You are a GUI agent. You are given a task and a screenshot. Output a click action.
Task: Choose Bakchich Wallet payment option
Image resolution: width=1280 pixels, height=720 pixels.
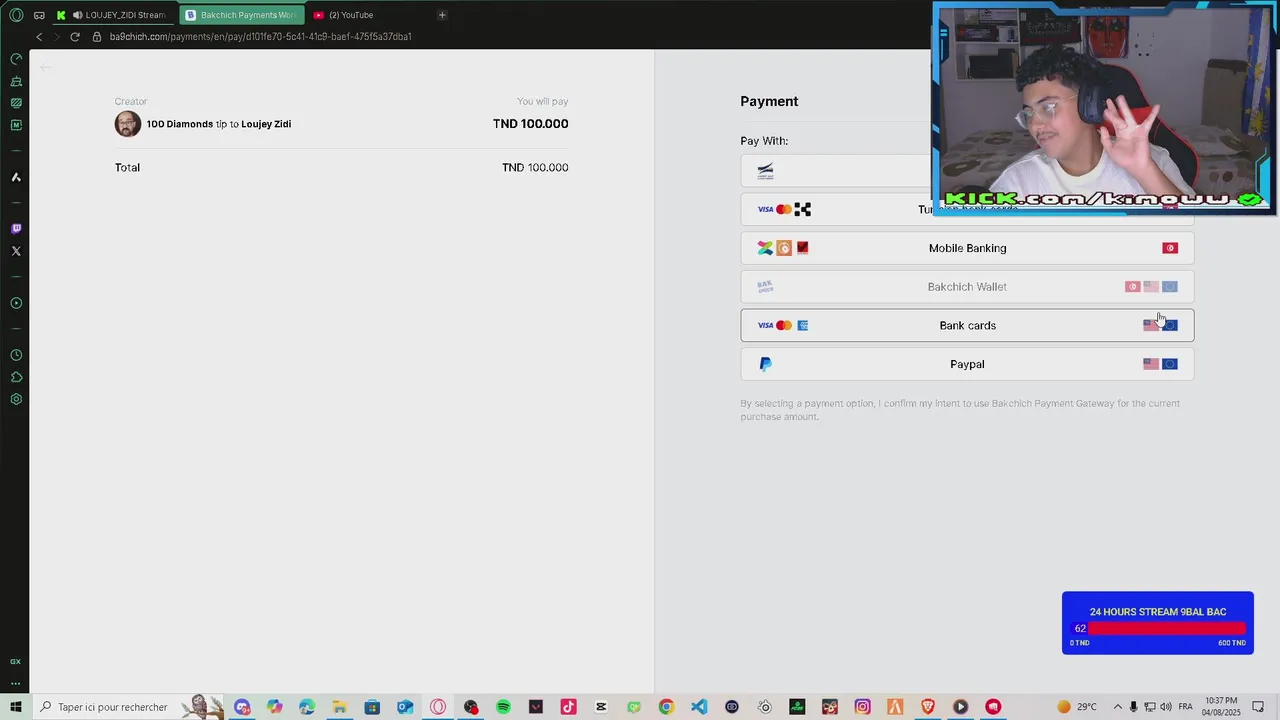pos(967,287)
